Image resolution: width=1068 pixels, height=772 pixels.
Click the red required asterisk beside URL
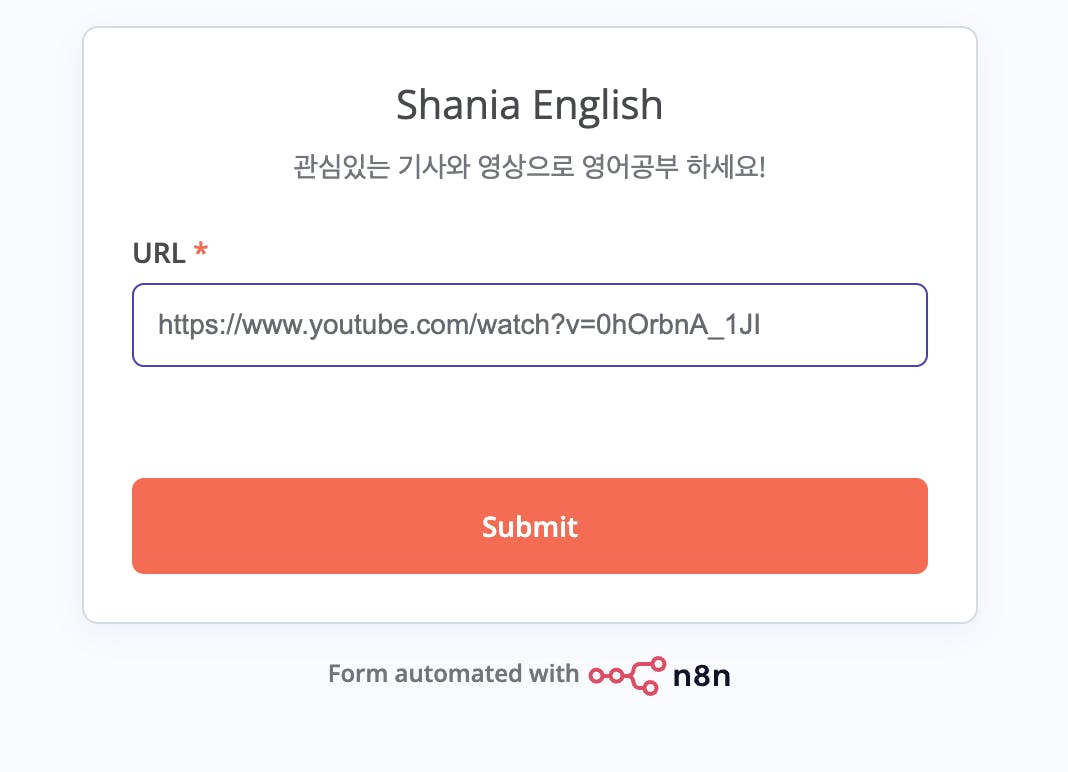point(201,253)
